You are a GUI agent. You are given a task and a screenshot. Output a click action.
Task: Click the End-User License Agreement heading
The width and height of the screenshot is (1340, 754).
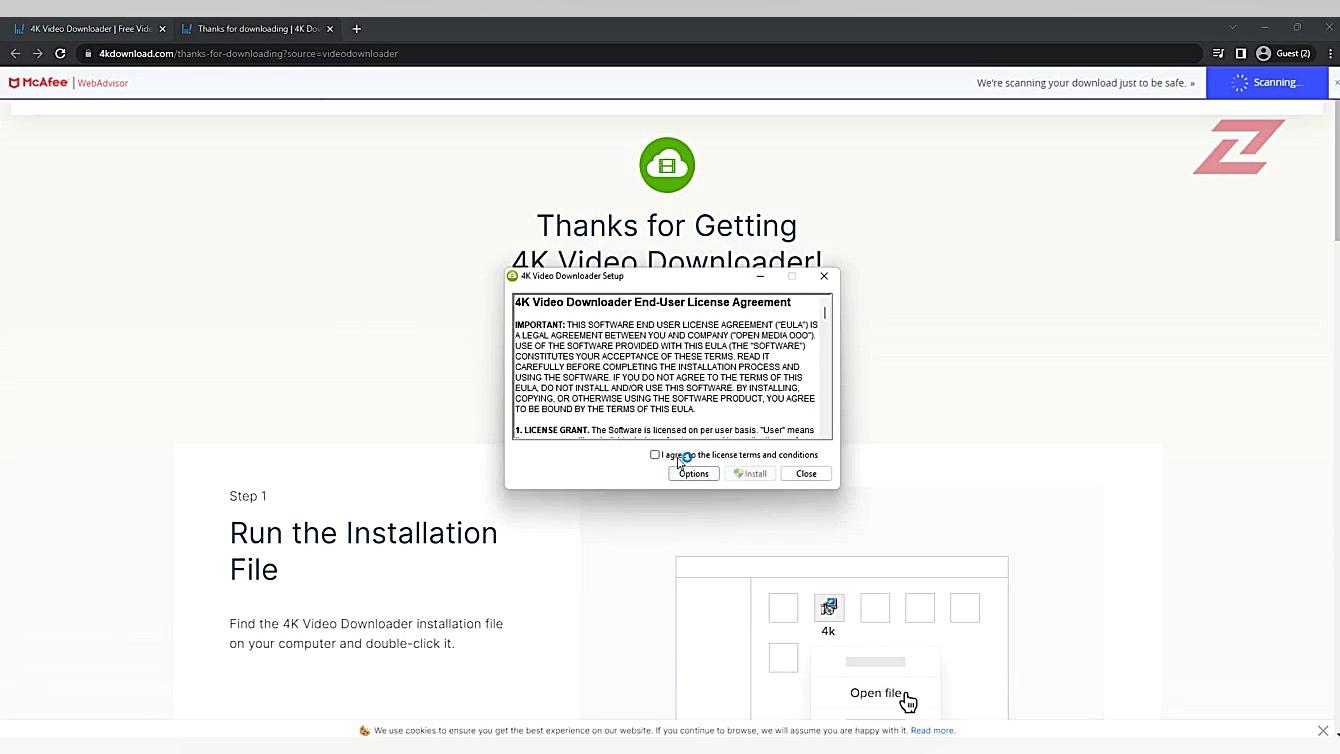point(653,302)
